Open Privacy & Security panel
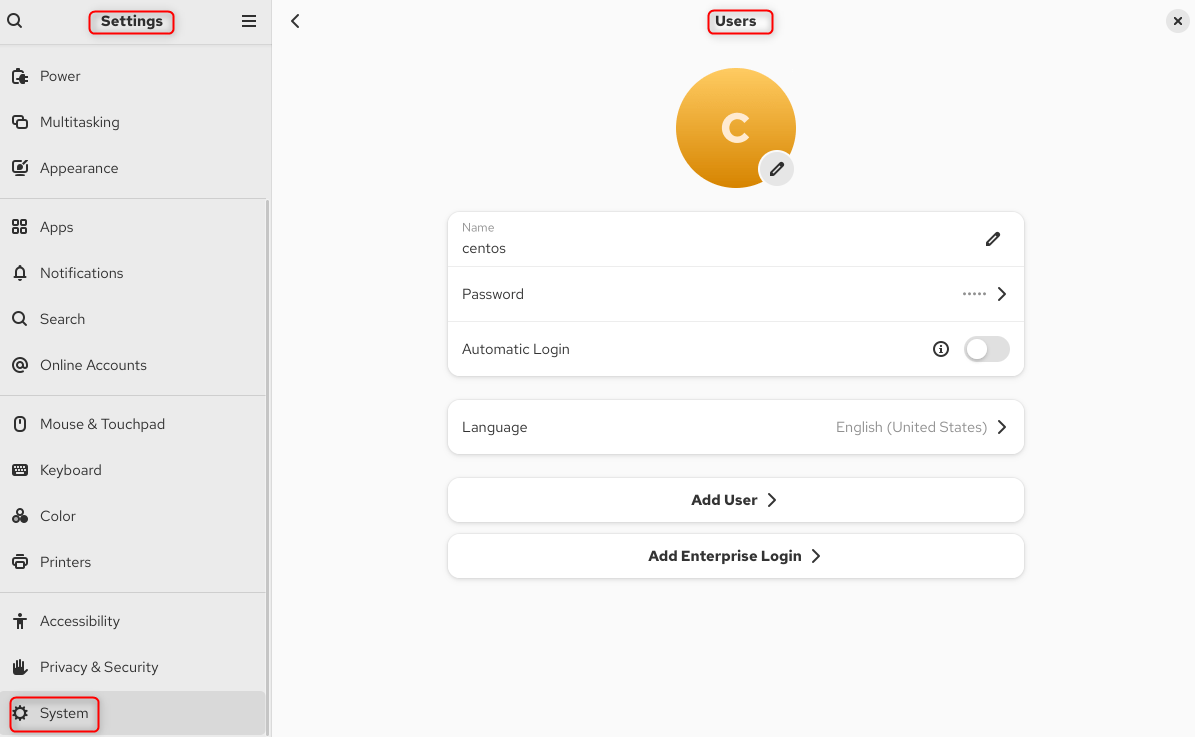This screenshot has height=737, width=1195. coord(99,667)
